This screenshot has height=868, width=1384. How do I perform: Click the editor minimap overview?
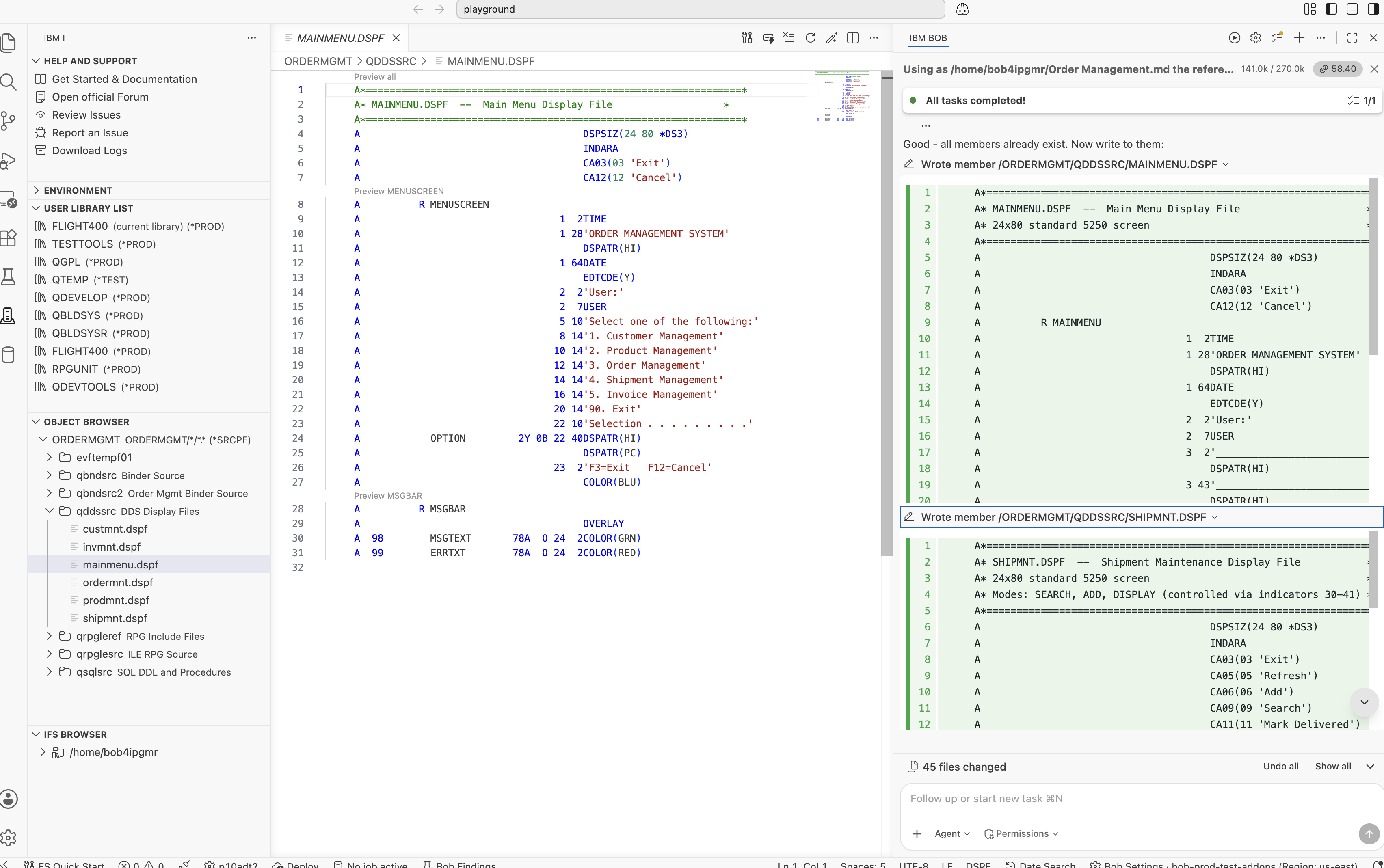[842, 97]
